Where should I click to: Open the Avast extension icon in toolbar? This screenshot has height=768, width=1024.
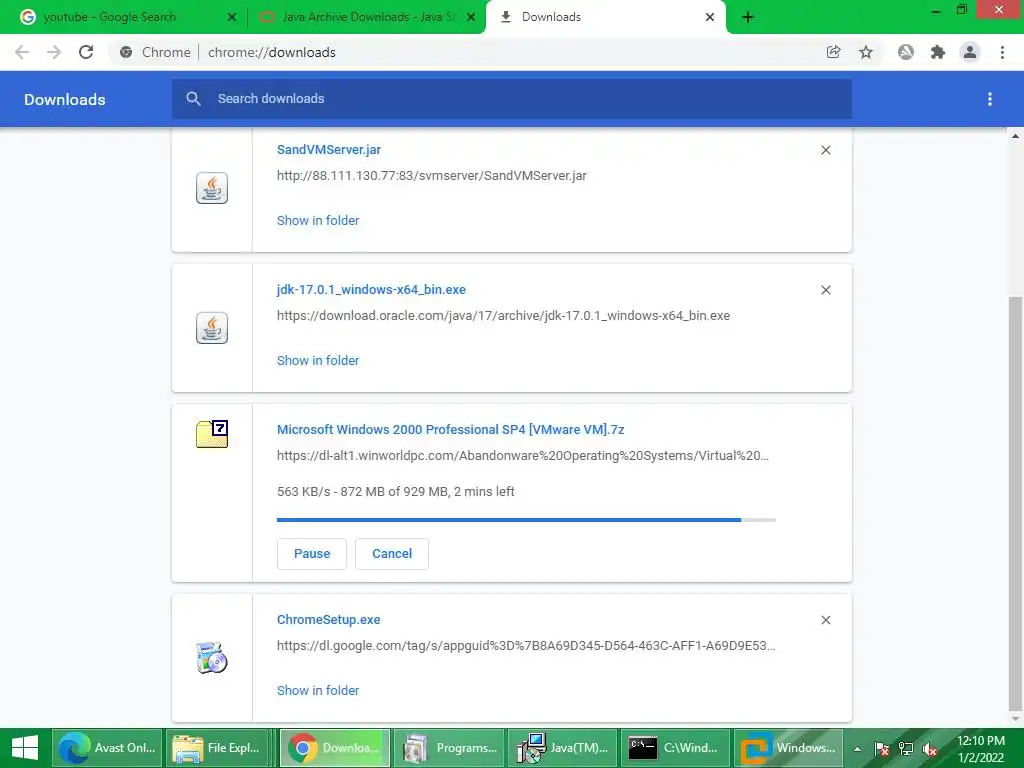(906, 52)
